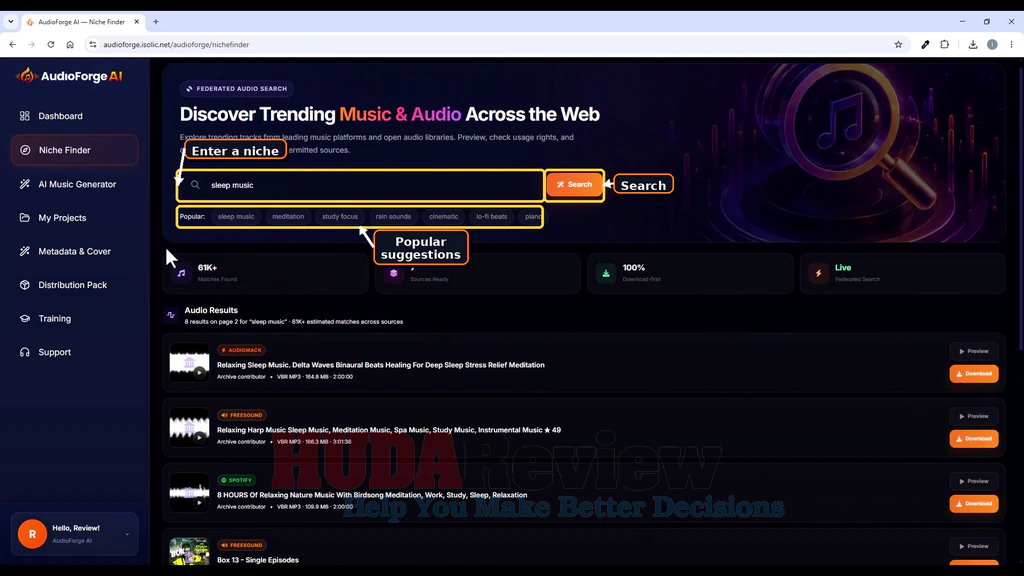1024x576 pixels.
Task: Open the browser profile icon
Action: [992, 44]
